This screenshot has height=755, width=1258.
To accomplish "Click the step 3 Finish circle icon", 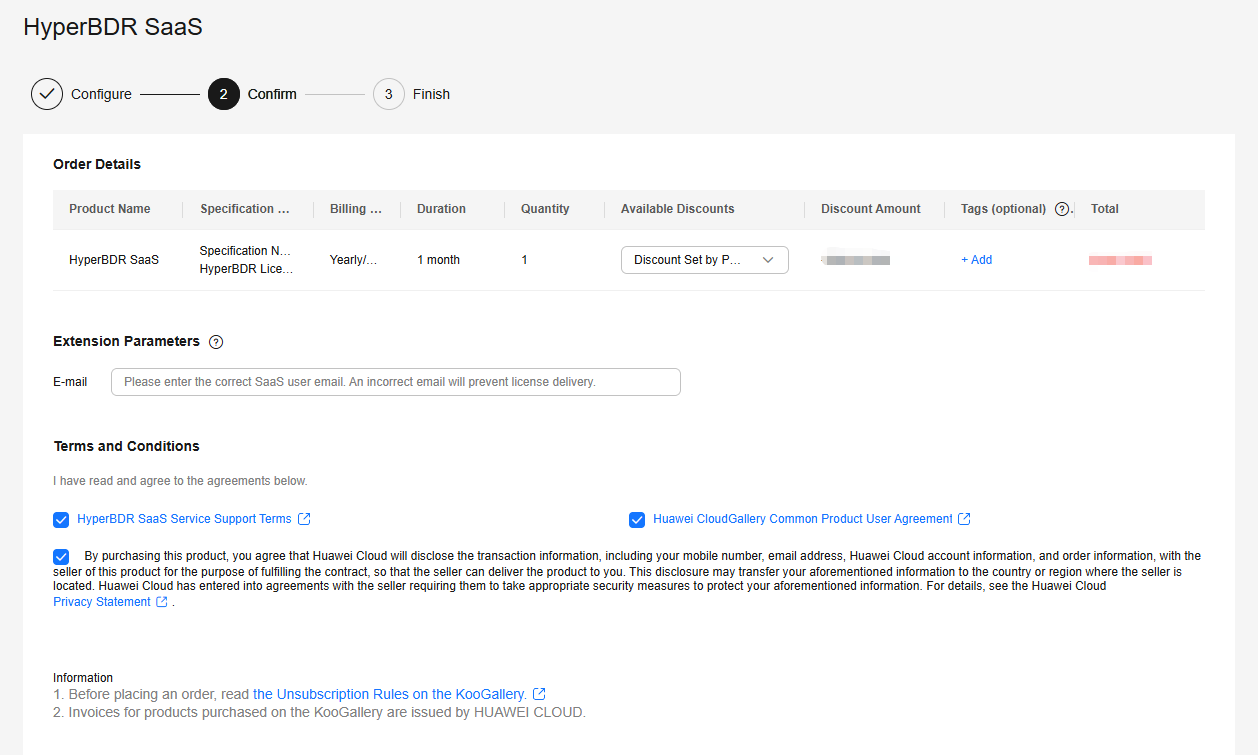I will [x=388, y=94].
